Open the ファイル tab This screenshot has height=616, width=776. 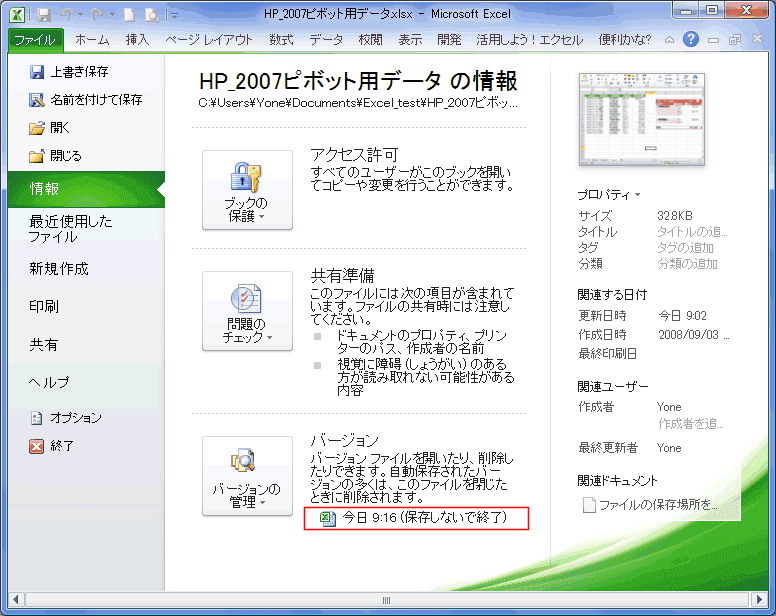(35, 40)
